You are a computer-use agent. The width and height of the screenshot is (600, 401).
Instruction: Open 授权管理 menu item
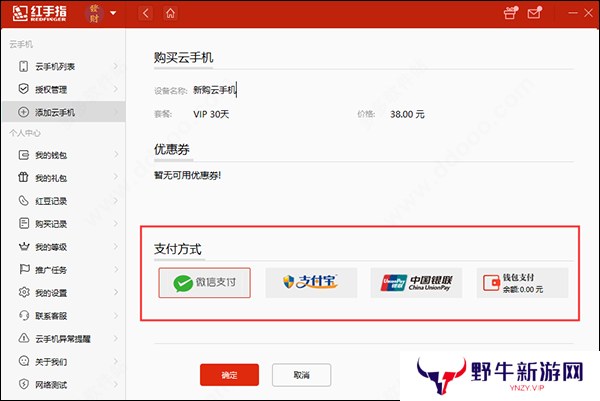[64, 90]
